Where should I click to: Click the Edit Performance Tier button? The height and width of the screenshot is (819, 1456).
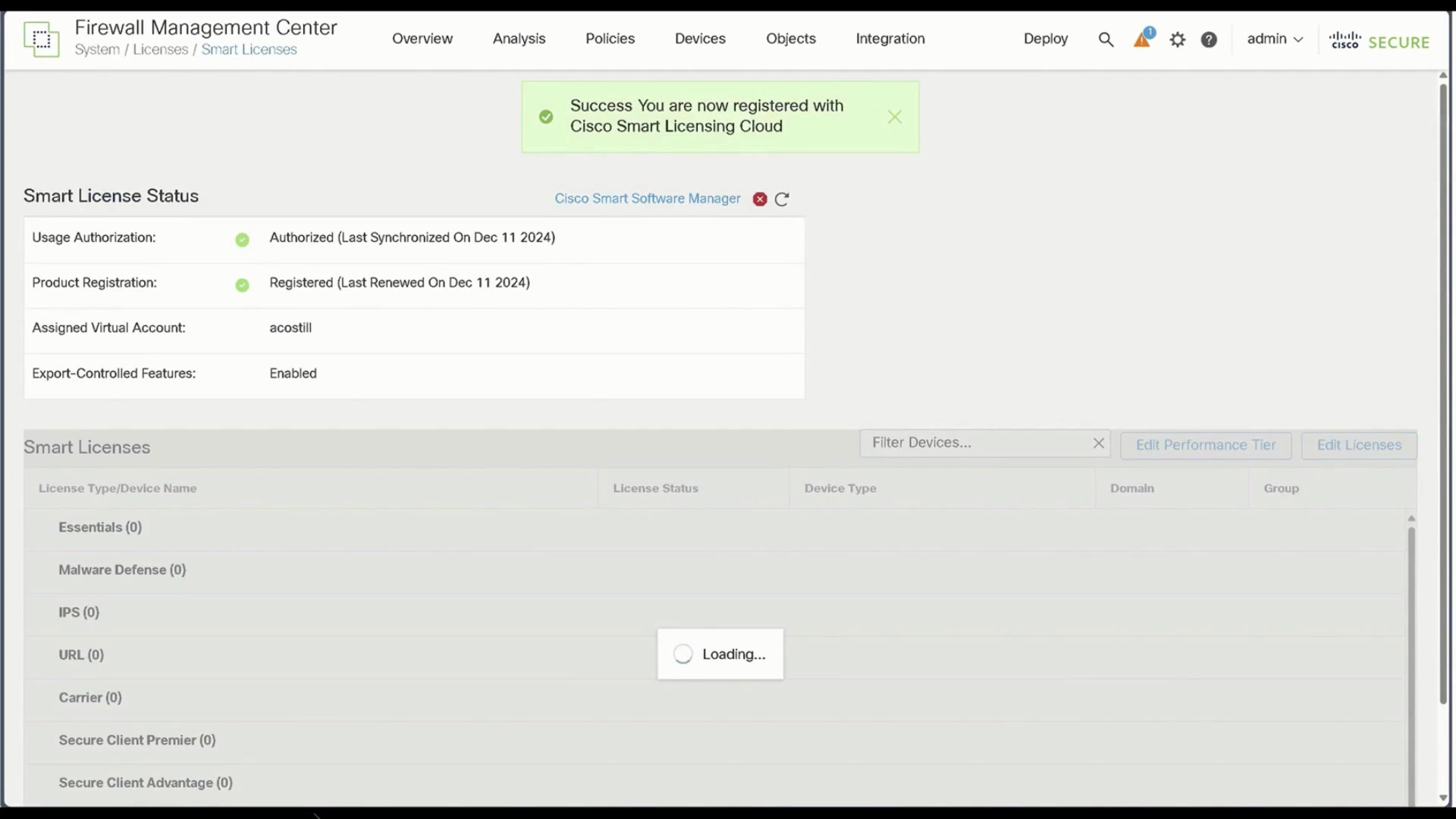coord(1206,445)
